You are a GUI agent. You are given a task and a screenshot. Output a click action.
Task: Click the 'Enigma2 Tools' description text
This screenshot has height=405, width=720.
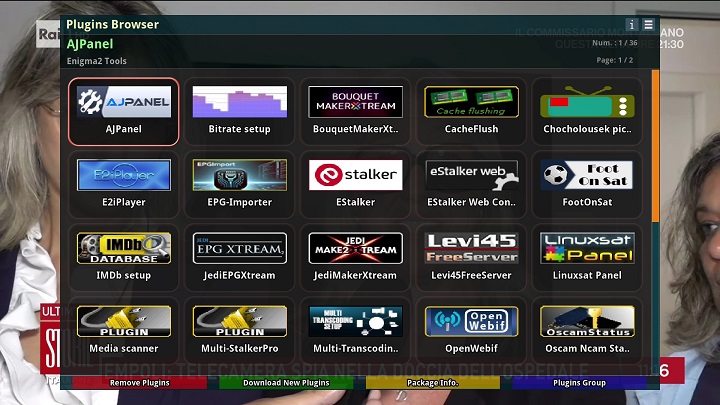click(x=96, y=61)
